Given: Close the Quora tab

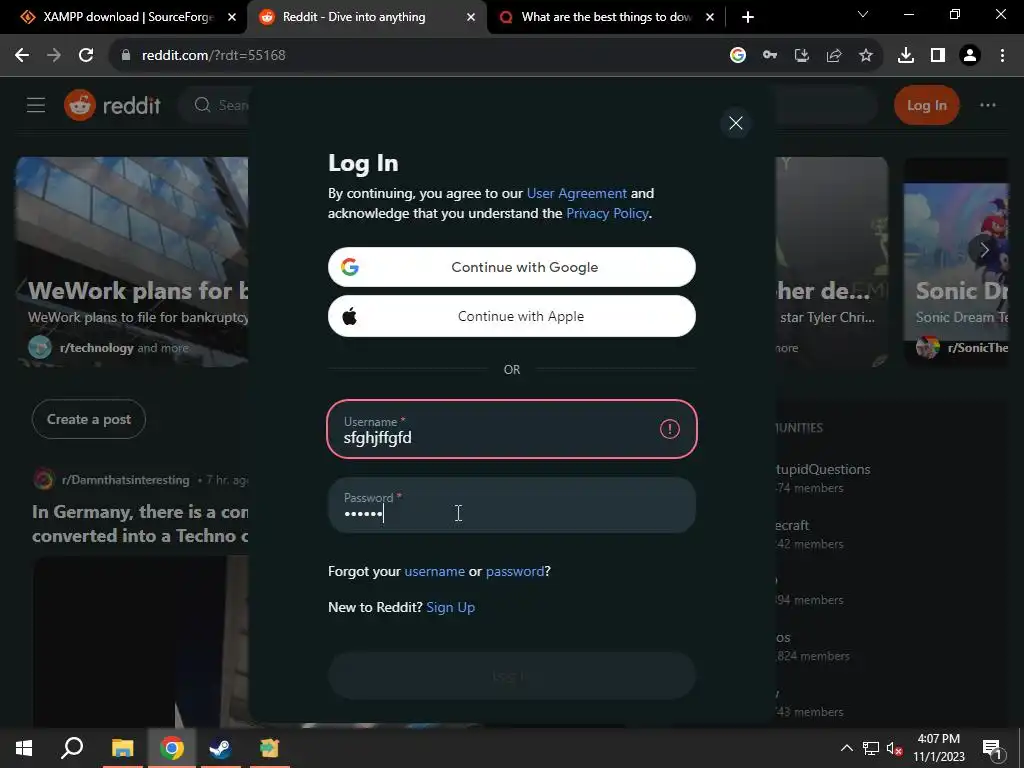Looking at the screenshot, I should [710, 17].
